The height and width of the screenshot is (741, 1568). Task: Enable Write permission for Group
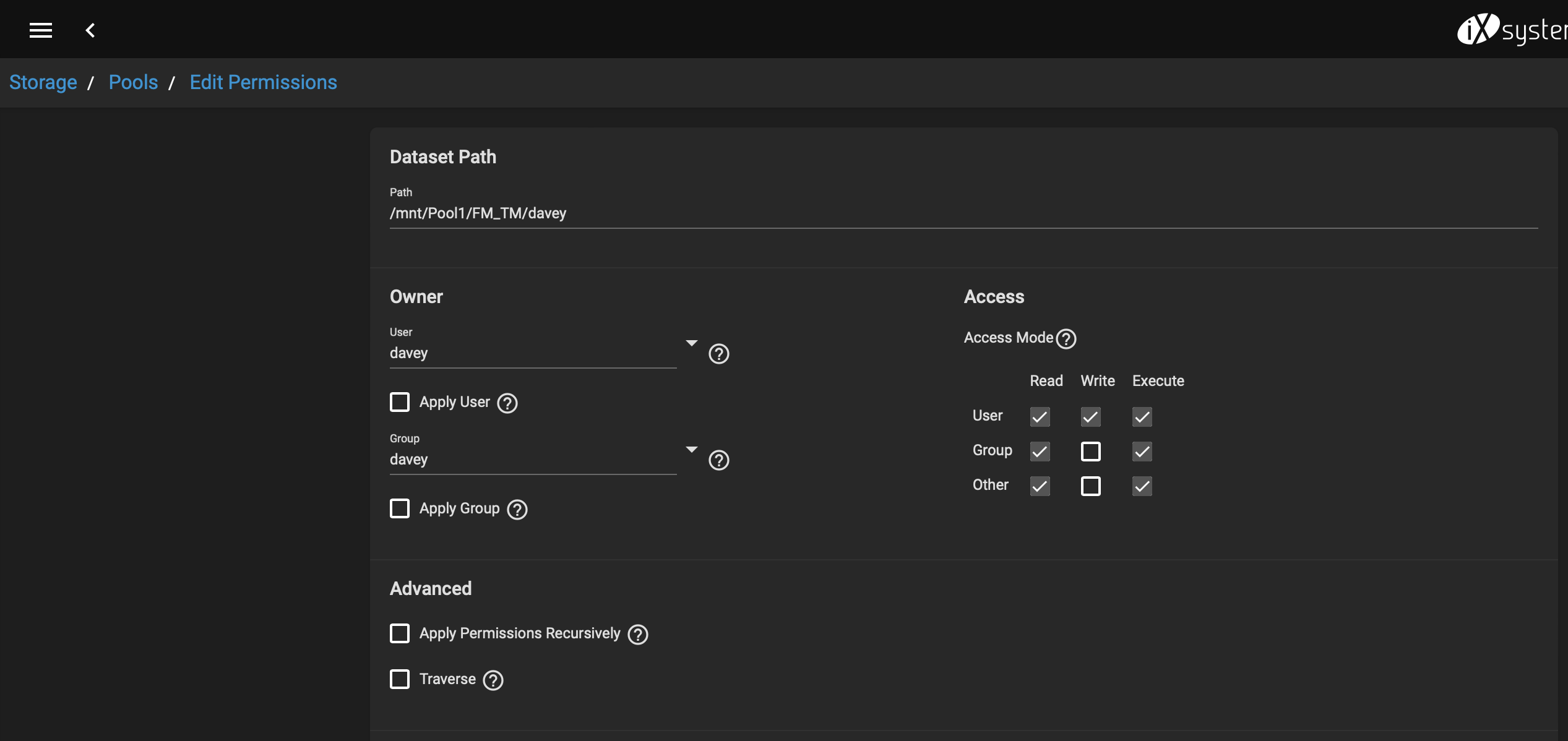point(1091,452)
